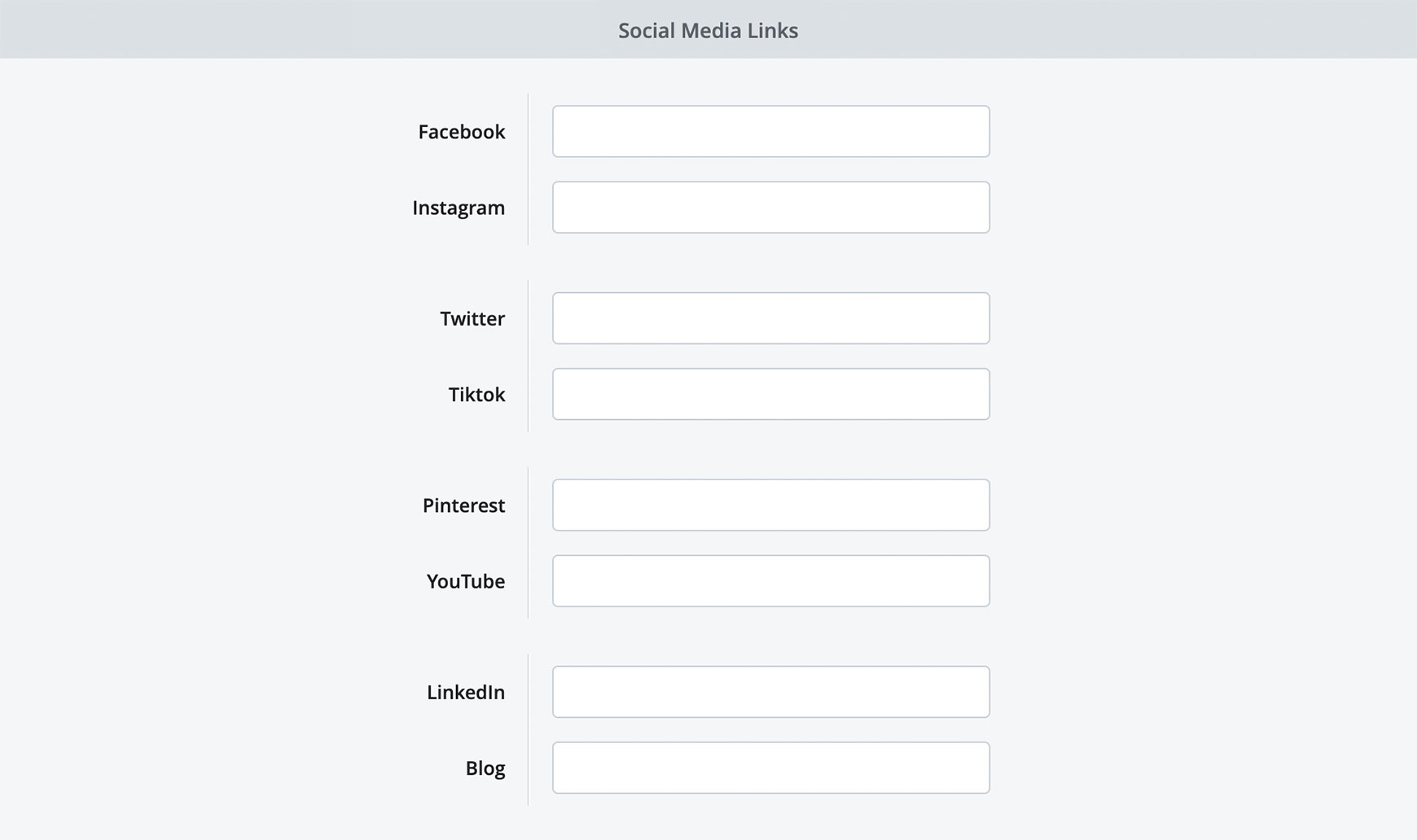Click the Twitter link input field
The width and height of the screenshot is (1417, 840).
770,317
